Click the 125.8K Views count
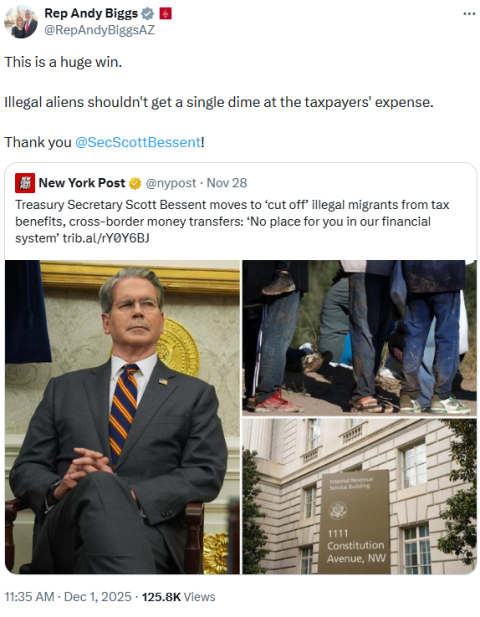480x617 pixels. (179, 597)
